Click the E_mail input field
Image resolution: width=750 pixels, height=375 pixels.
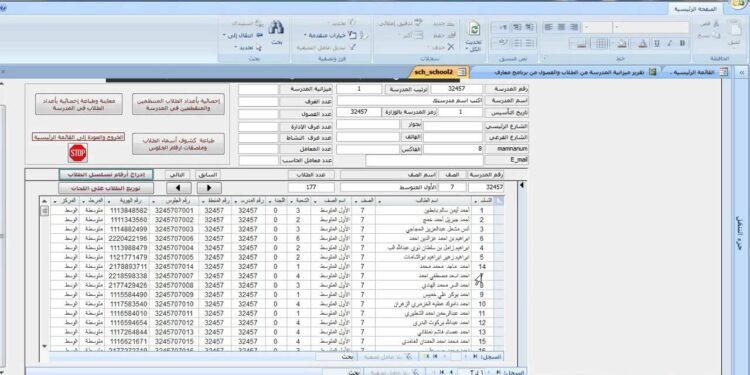(424, 160)
